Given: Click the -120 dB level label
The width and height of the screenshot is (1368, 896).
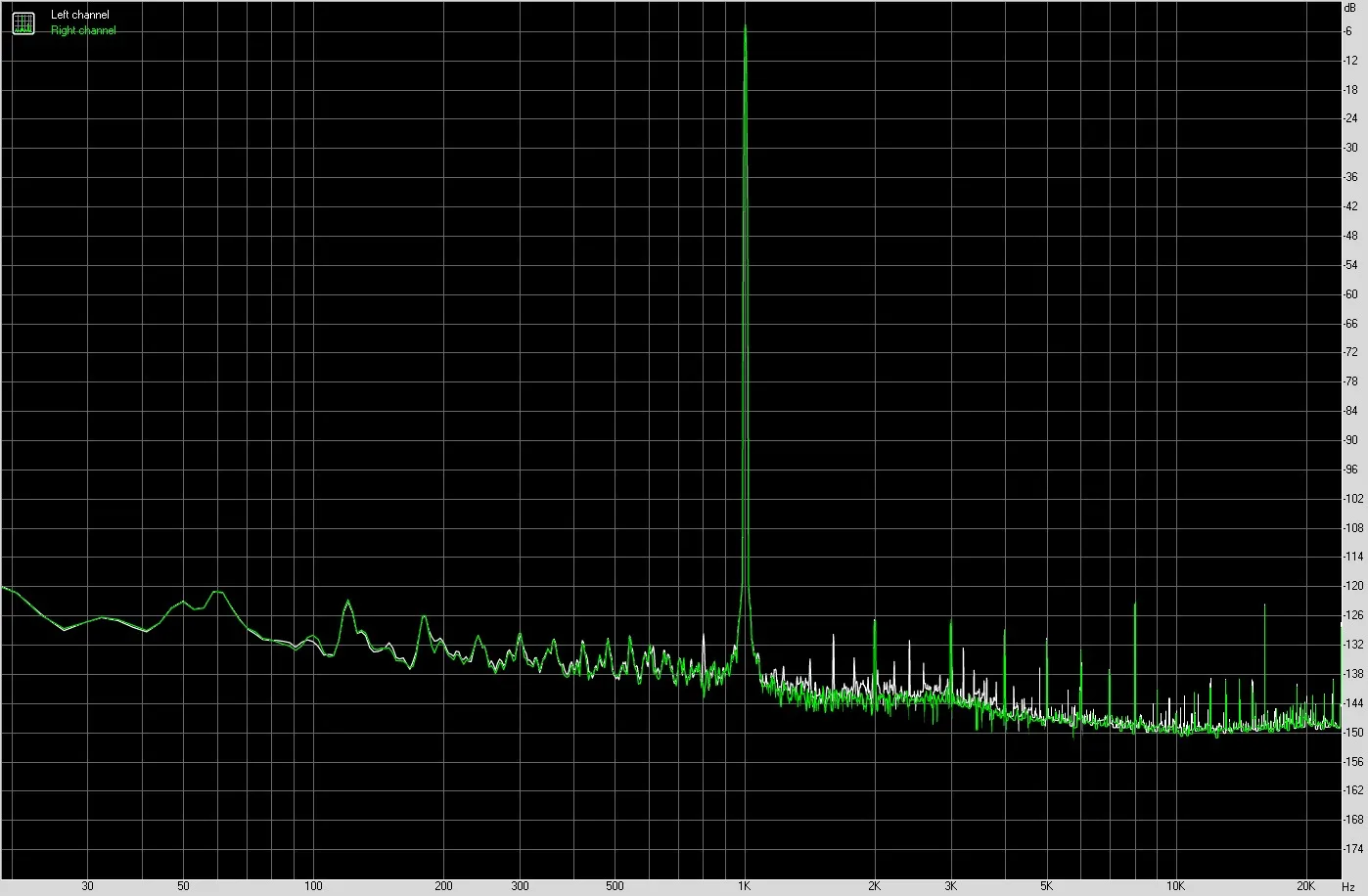Looking at the screenshot, I should tap(1353, 586).
